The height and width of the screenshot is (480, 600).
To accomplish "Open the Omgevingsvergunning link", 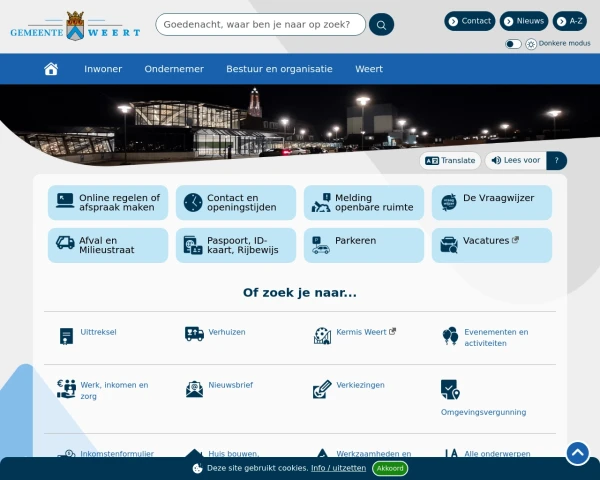I will [484, 412].
